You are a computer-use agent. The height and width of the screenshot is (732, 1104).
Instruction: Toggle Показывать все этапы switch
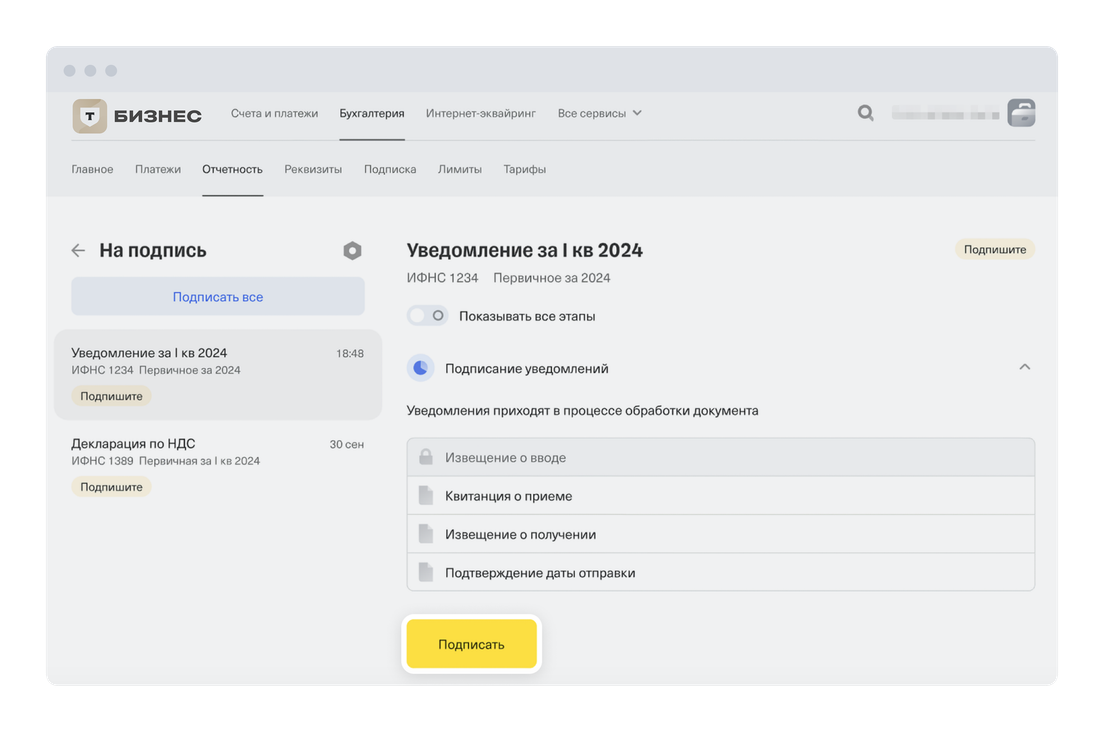[428, 316]
